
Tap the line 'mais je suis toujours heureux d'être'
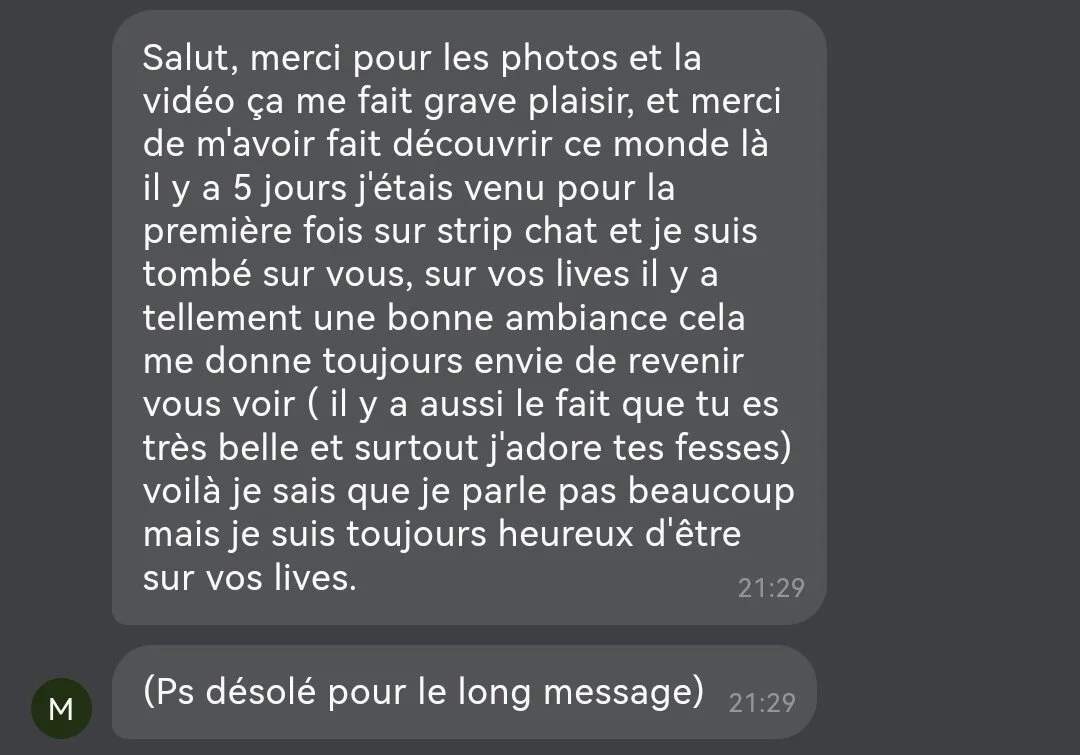click(x=442, y=535)
